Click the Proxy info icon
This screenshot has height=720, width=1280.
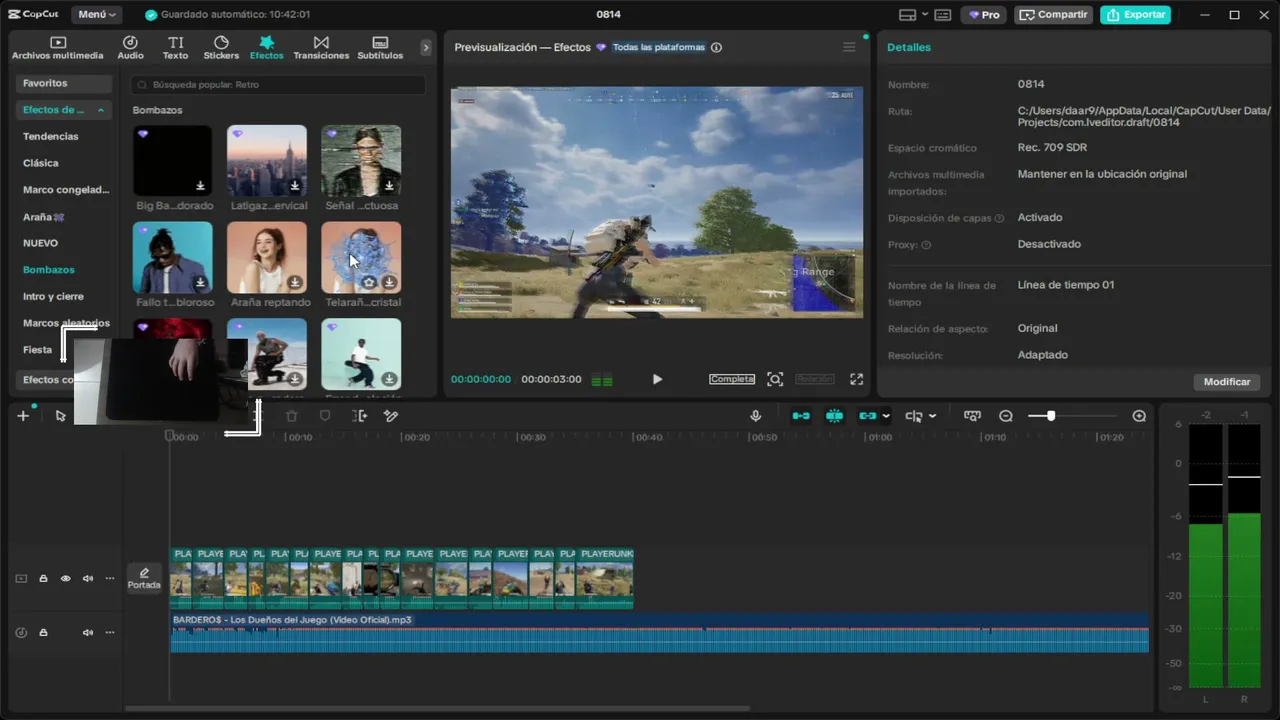point(926,245)
